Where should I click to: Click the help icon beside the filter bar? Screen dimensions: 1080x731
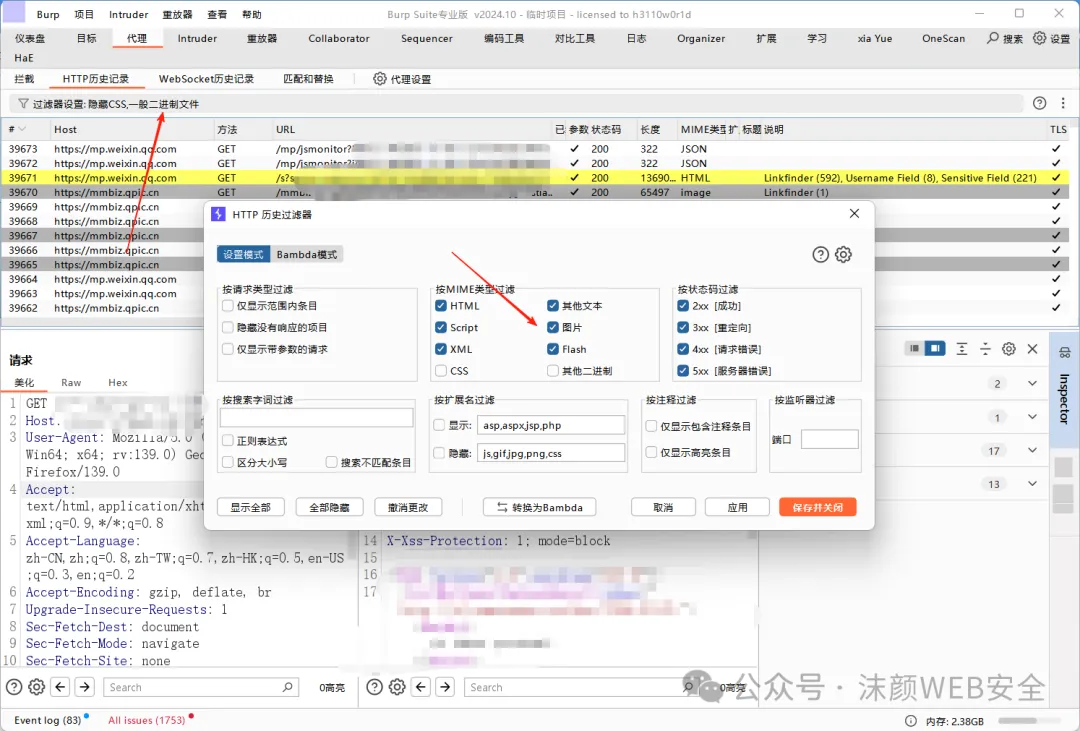(1039, 103)
